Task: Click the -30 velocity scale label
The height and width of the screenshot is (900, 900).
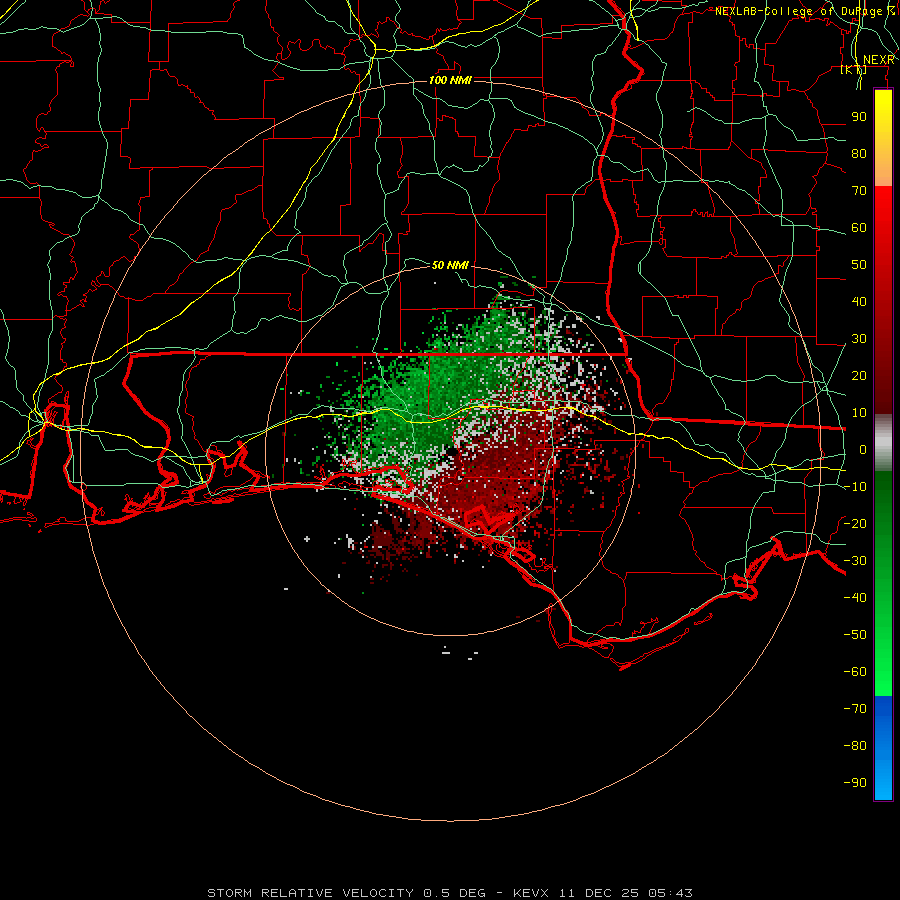Action: pos(855,561)
